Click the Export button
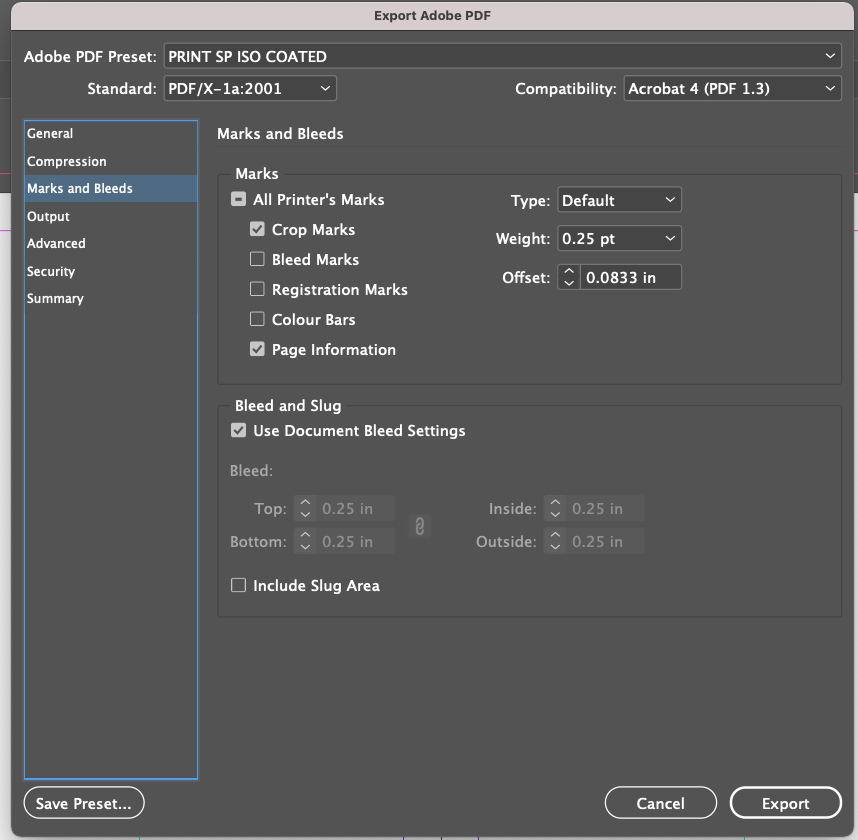This screenshot has width=858, height=840. click(x=785, y=803)
